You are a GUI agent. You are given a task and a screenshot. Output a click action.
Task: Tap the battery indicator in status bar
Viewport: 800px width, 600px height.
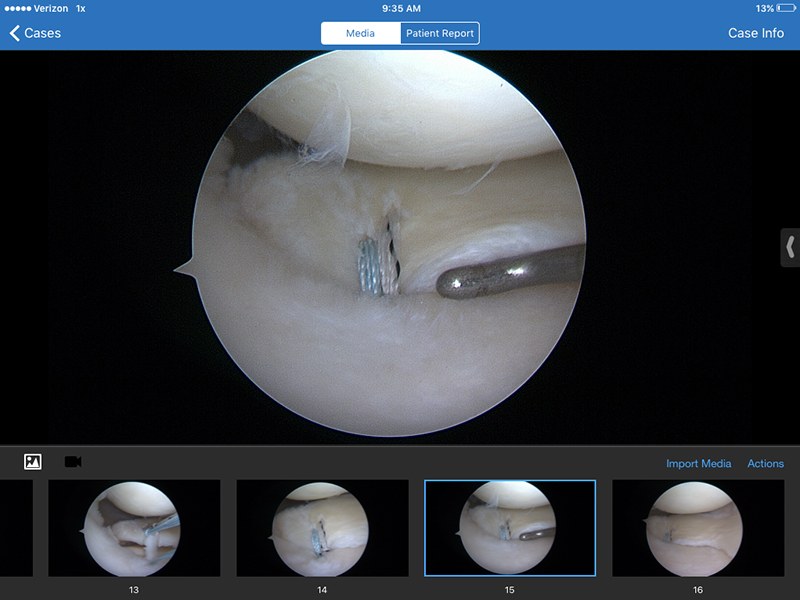click(786, 8)
